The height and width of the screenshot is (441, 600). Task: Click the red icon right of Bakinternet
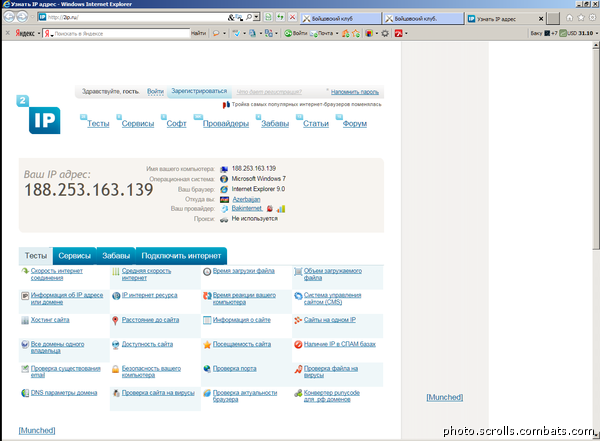coord(270,209)
